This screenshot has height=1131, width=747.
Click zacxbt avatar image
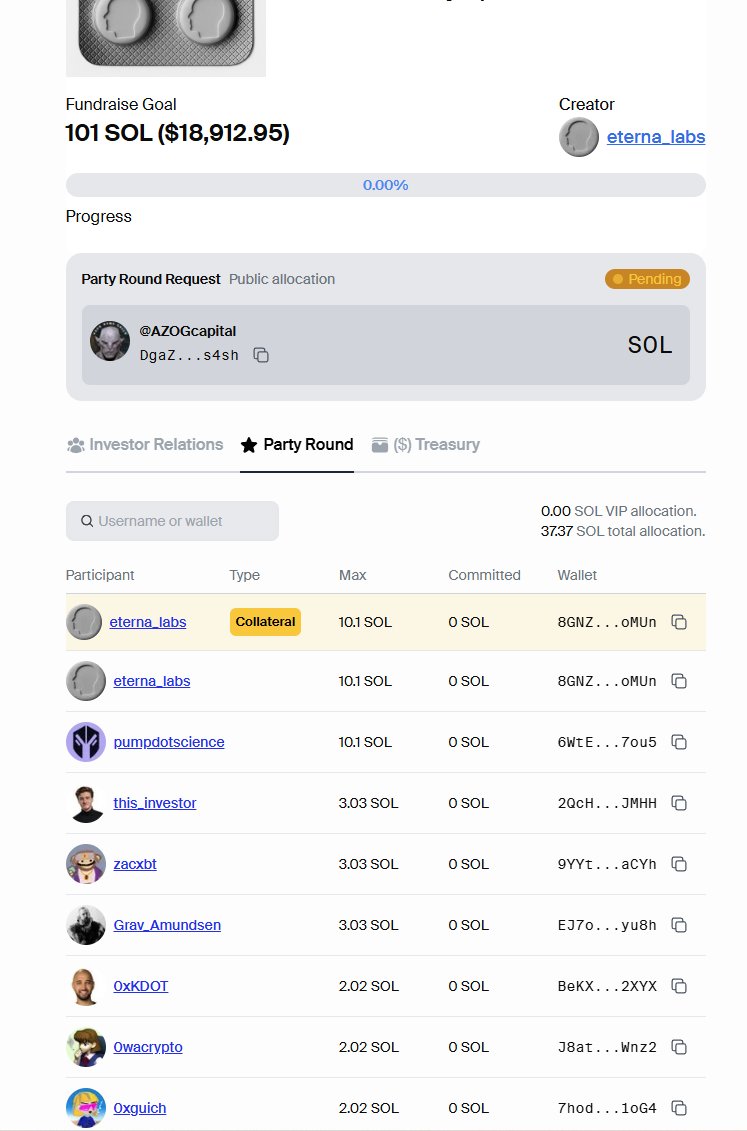[86, 864]
